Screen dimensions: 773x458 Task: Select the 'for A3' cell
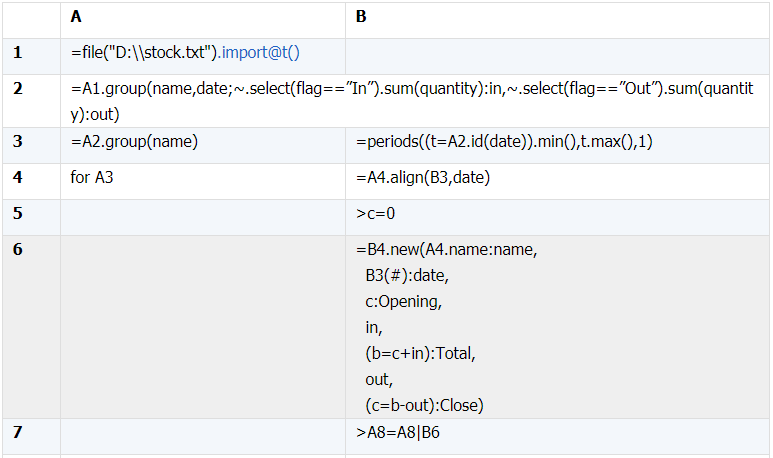[203, 181]
